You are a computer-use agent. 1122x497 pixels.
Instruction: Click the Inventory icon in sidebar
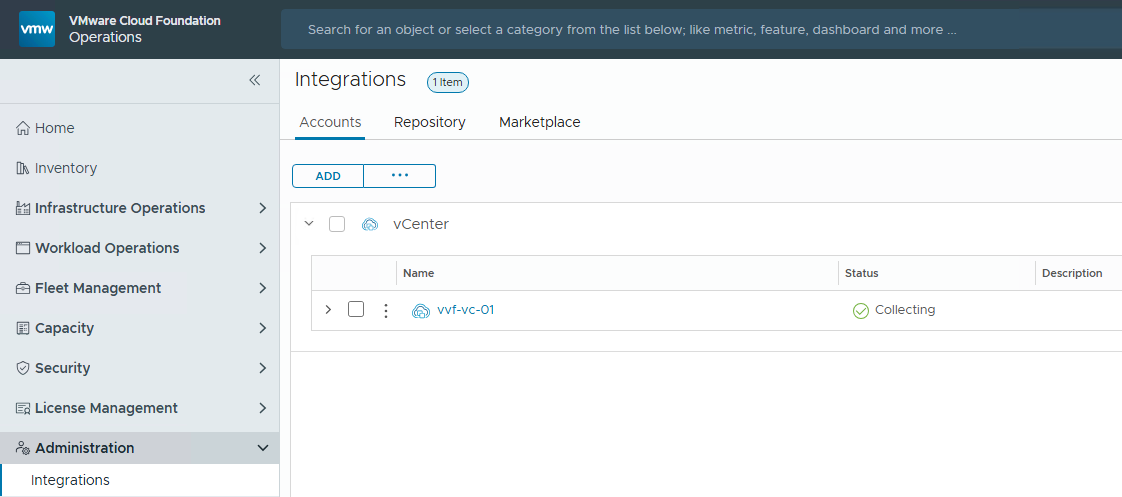pos(23,168)
